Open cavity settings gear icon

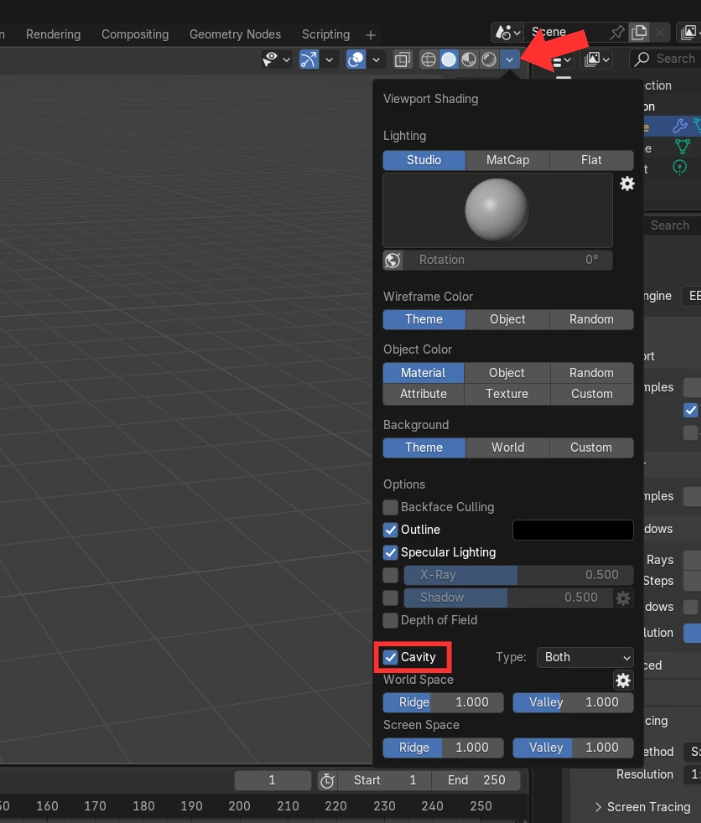[x=623, y=680]
